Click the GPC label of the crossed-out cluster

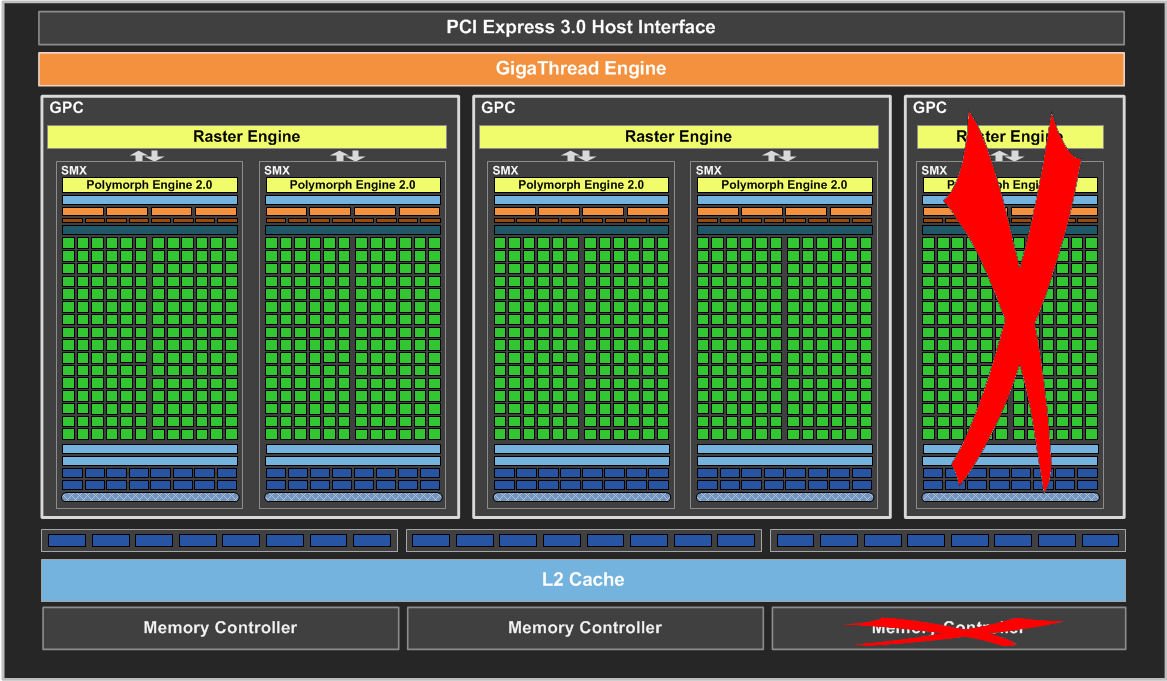click(x=930, y=107)
